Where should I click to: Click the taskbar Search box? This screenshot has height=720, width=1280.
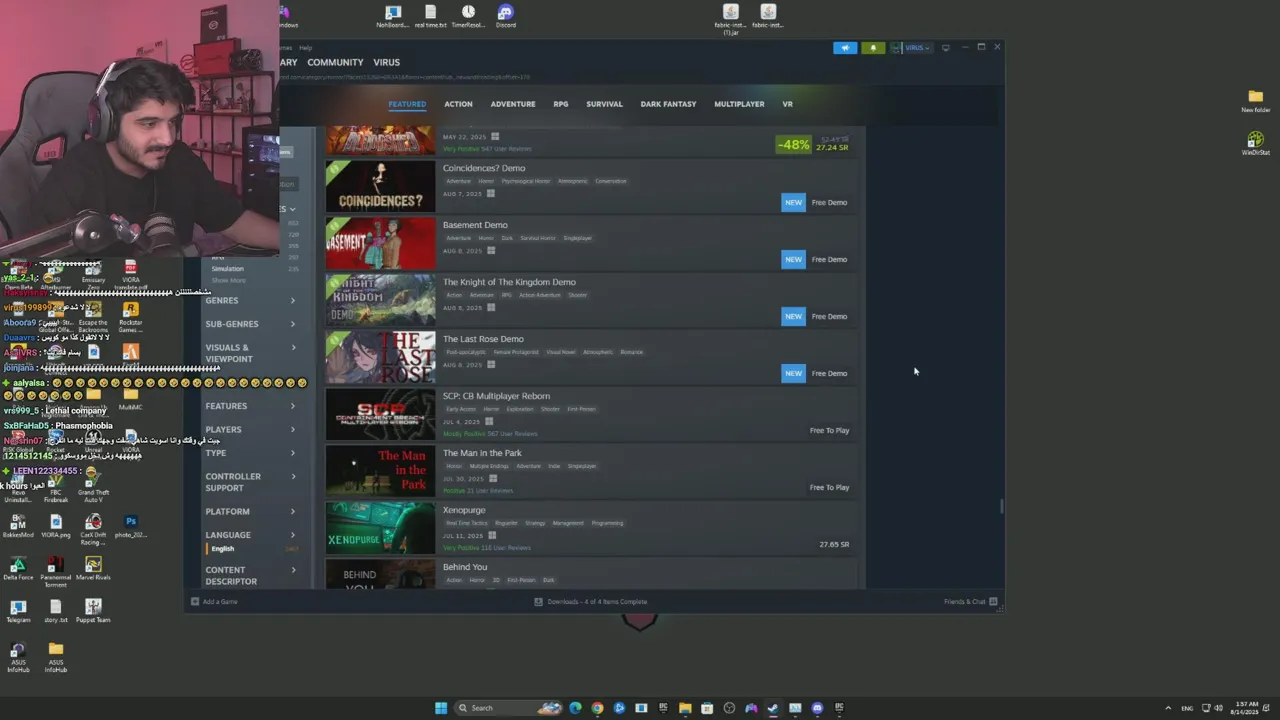(510, 708)
